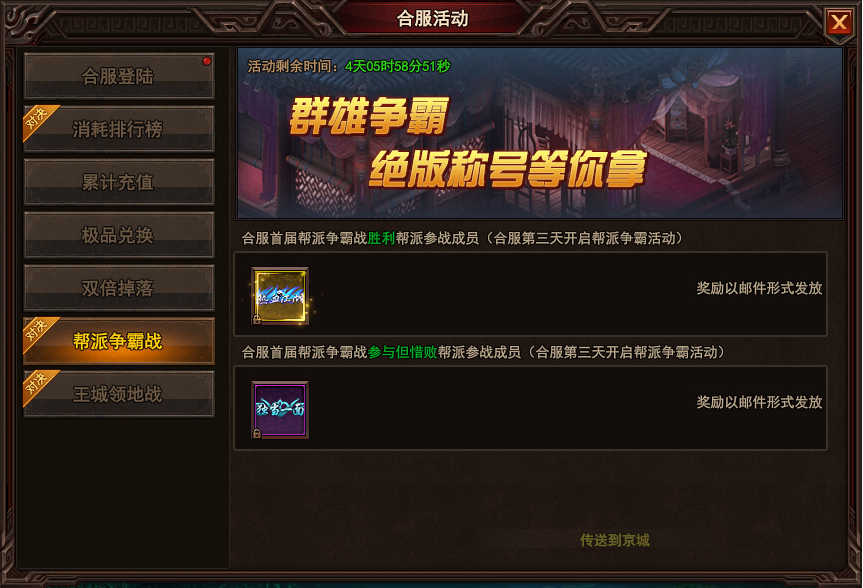Image resolution: width=863 pixels, height=588 pixels.
Task: Select the 累计充值 tab
Action: click(x=118, y=182)
